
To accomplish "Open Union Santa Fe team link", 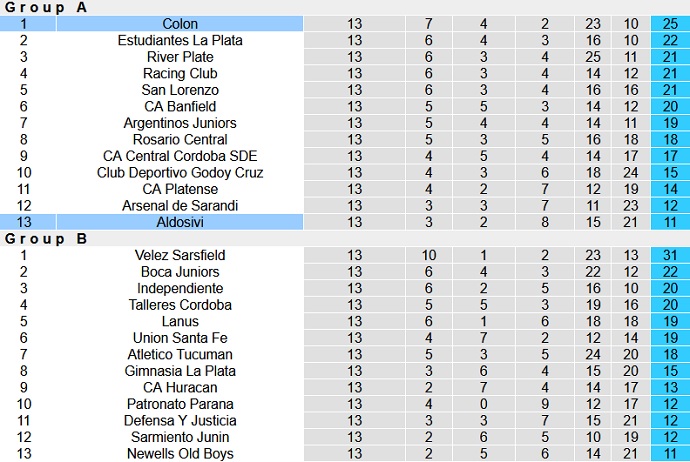I will (x=180, y=338).
